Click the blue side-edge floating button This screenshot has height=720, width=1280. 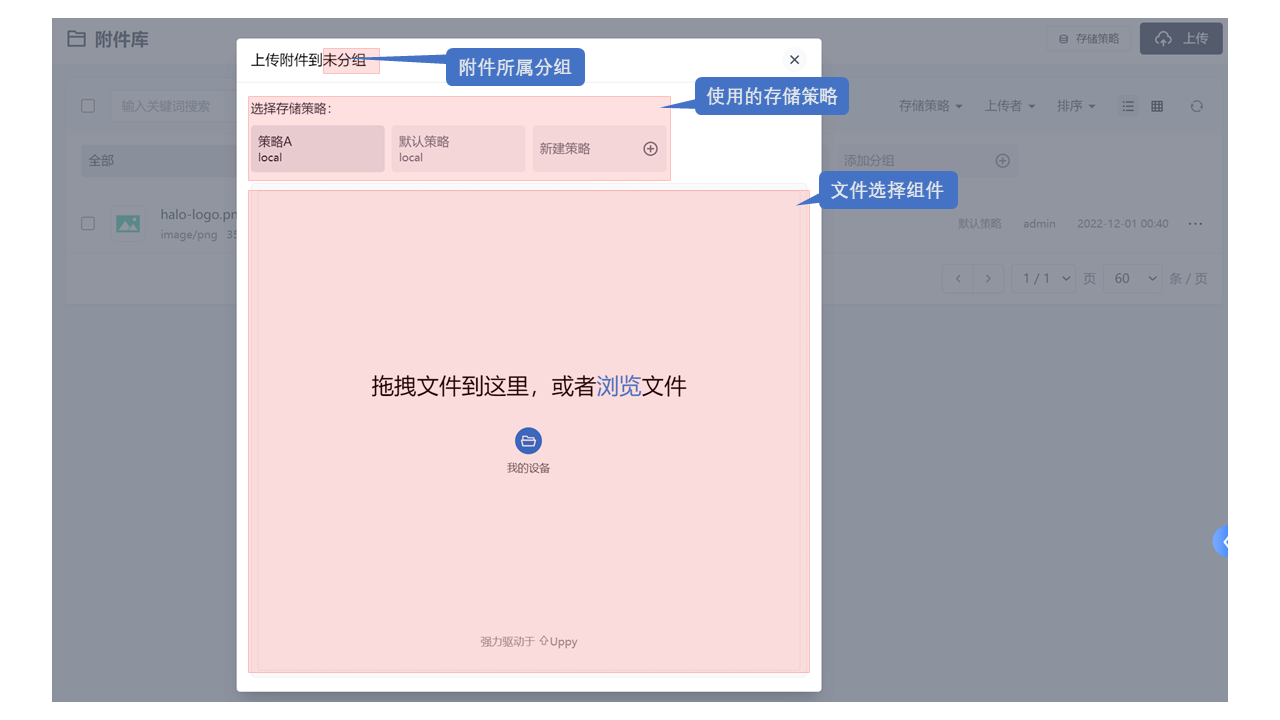tap(1221, 541)
